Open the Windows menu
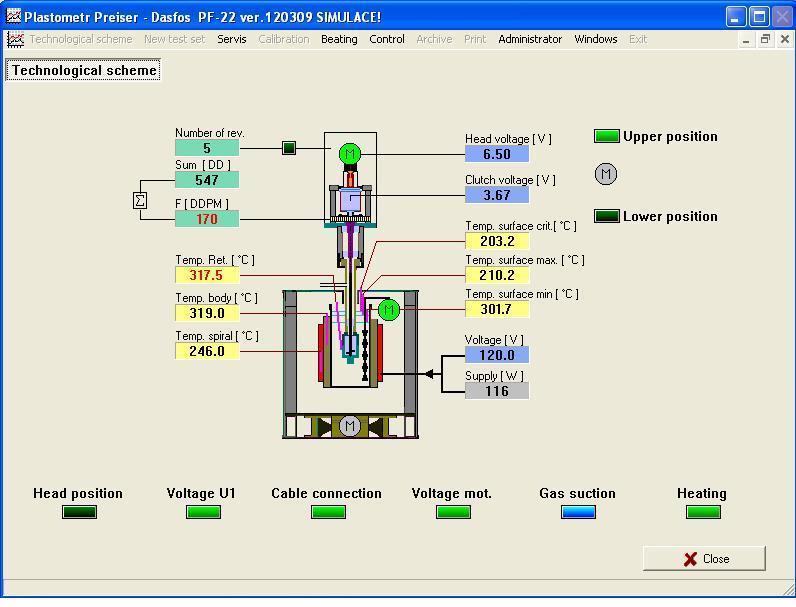The image size is (796, 607). [595, 39]
